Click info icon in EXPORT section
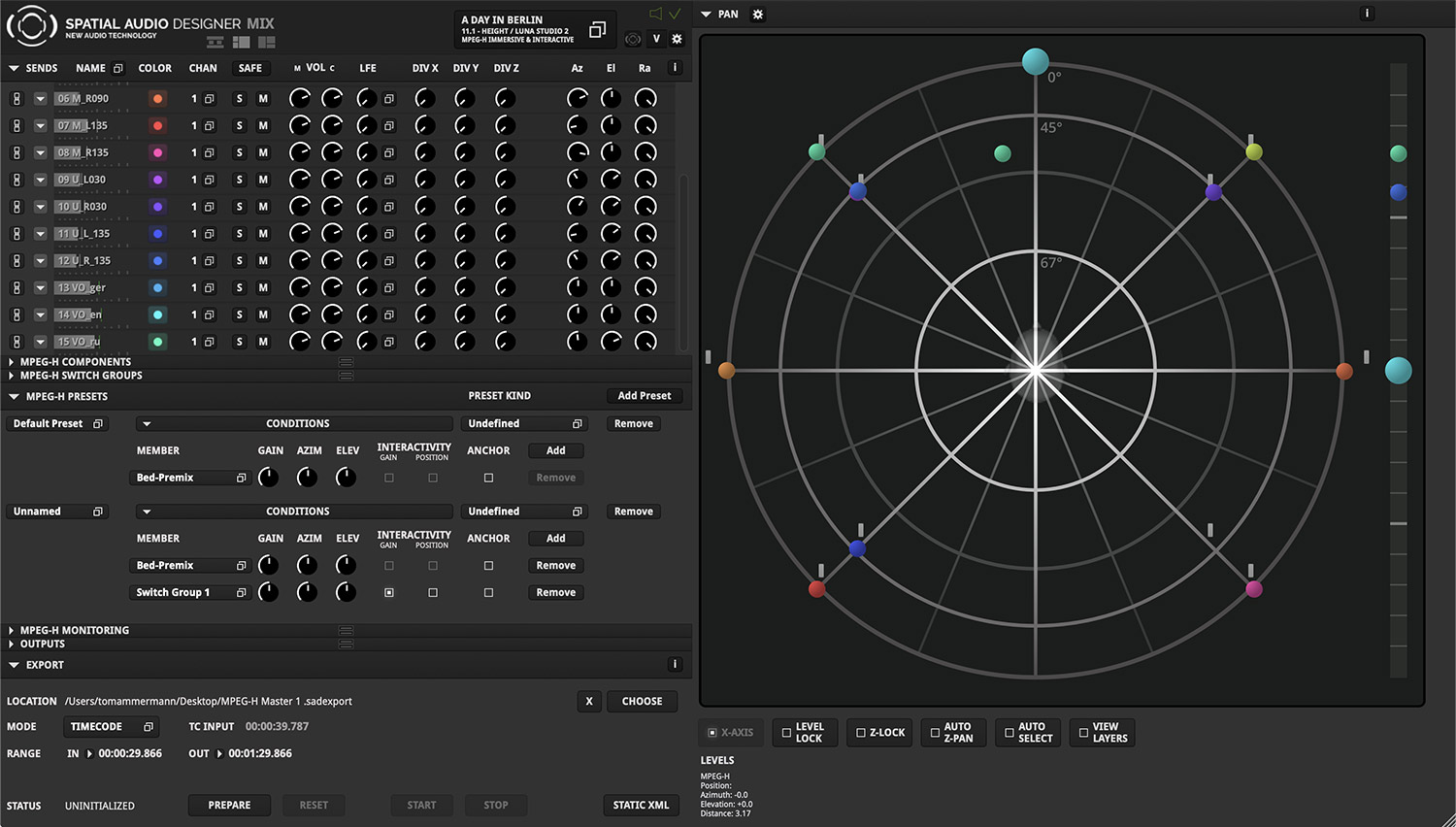 point(675,665)
